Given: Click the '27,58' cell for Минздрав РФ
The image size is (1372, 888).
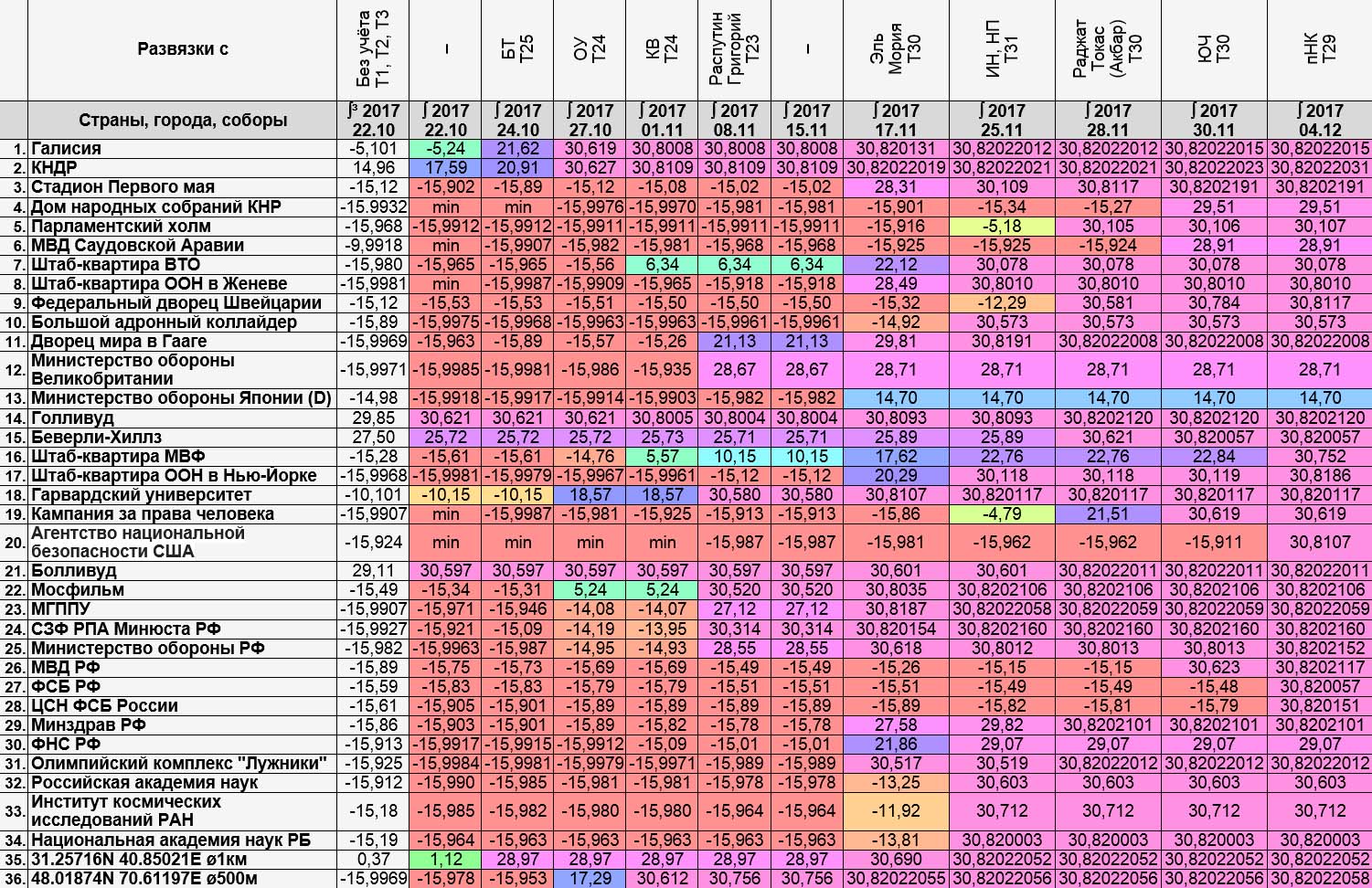Looking at the screenshot, I should [896, 724].
